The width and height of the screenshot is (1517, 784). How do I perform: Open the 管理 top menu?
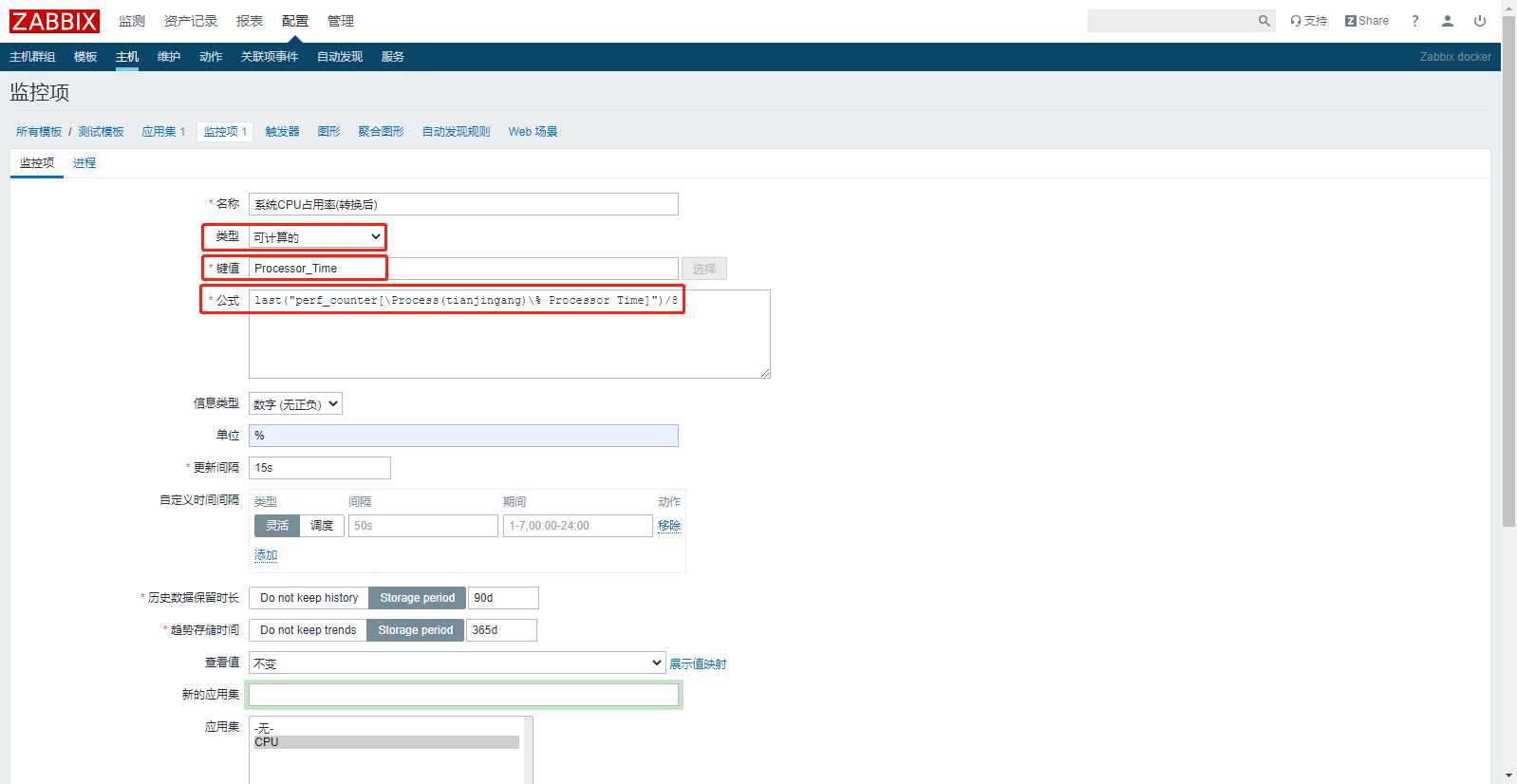341,21
